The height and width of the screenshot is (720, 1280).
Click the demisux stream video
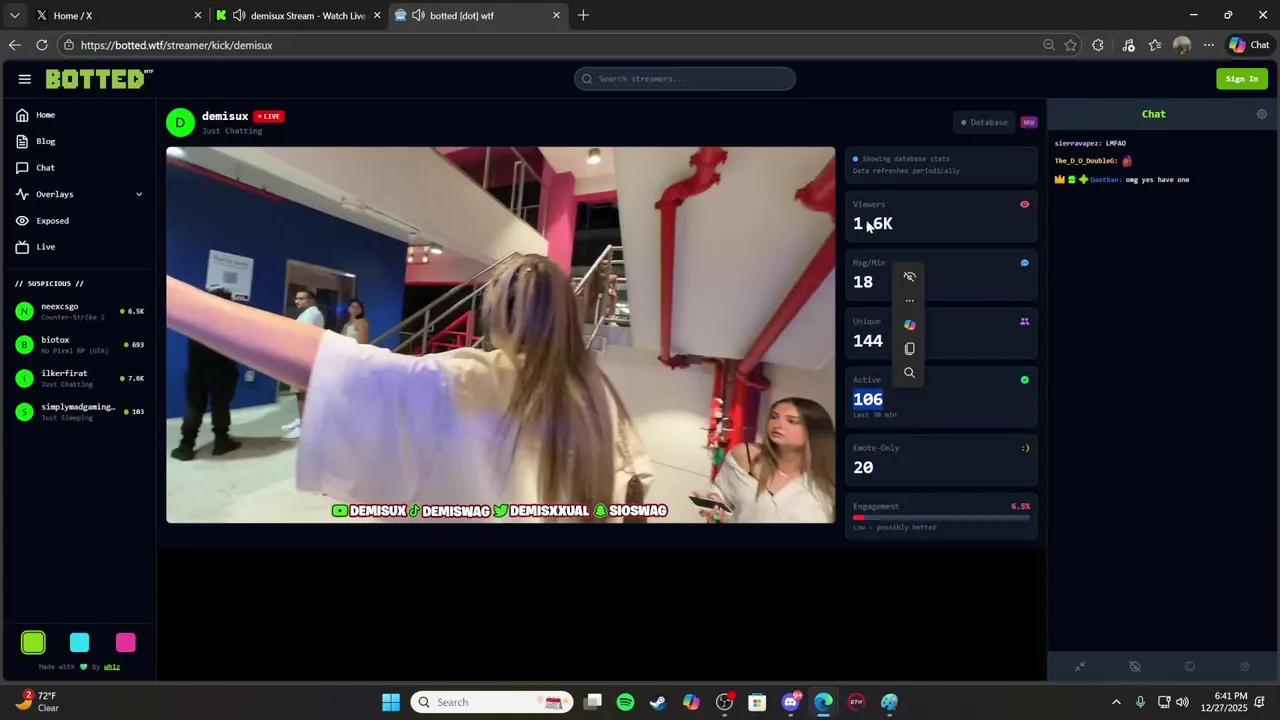(x=500, y=335)
